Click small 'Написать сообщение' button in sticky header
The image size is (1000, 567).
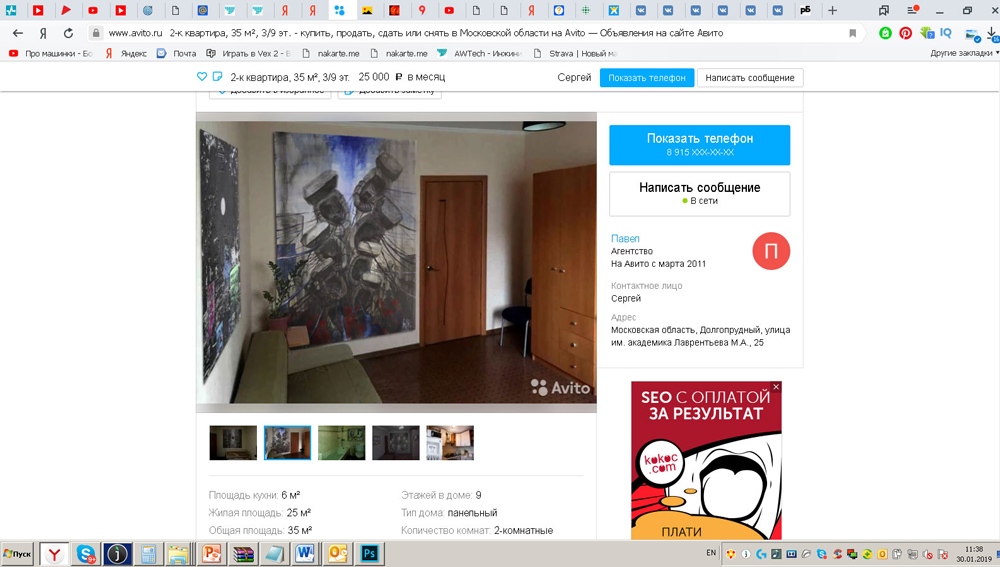point(750,78)
